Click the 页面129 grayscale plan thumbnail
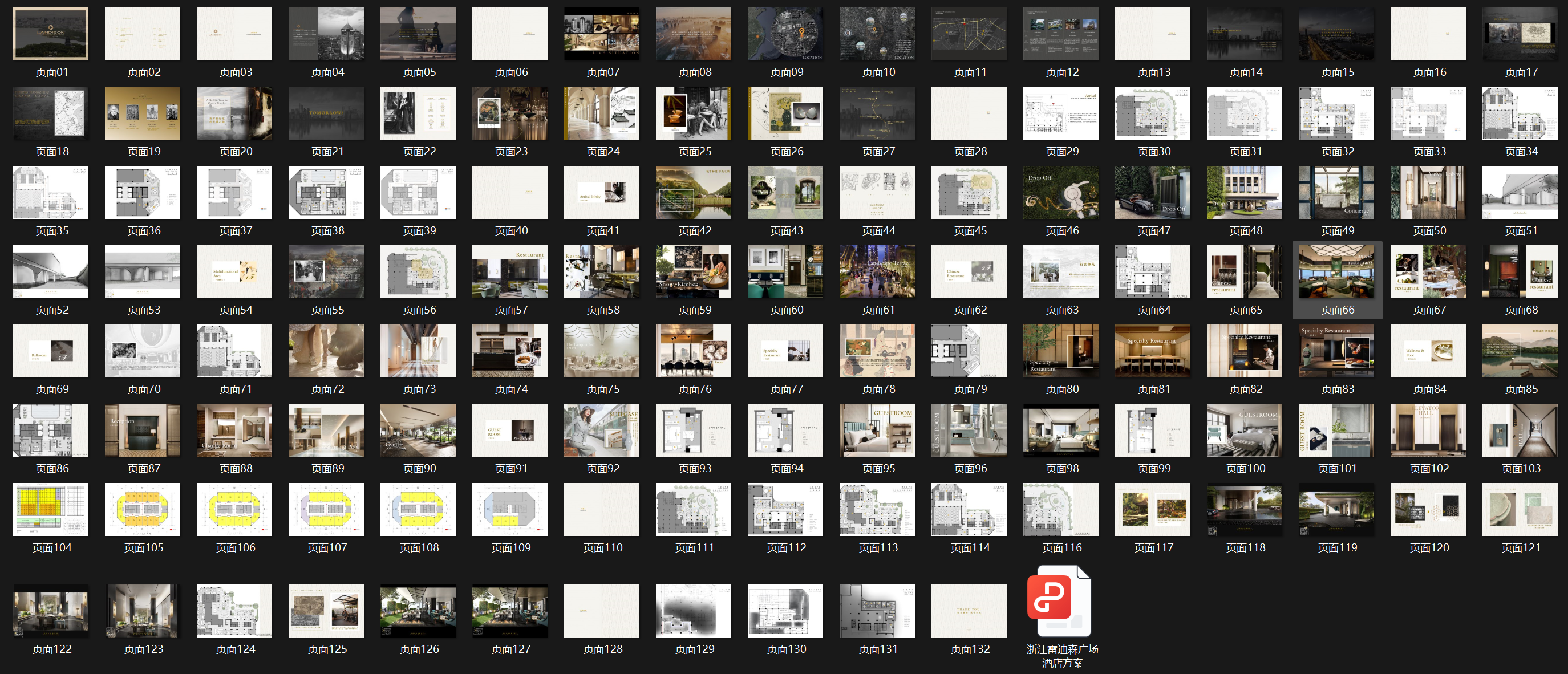The width and height of the screenshot is (1568, 674). coord(693,611)
